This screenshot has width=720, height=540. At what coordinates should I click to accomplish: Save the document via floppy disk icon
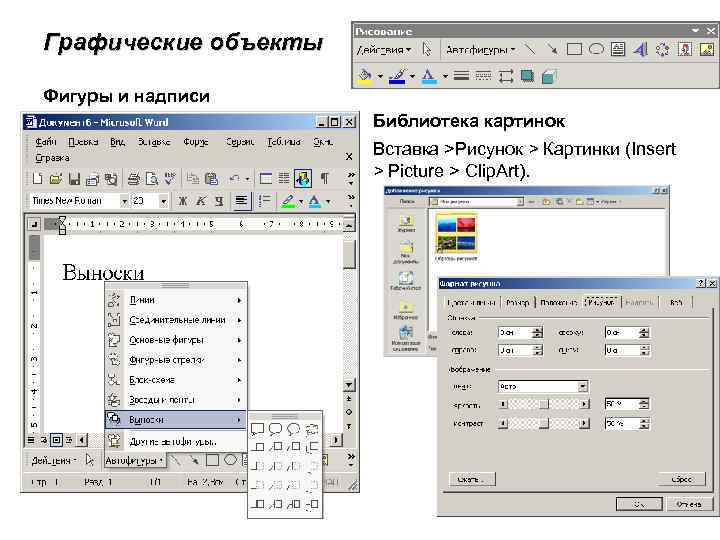[74, 179]
